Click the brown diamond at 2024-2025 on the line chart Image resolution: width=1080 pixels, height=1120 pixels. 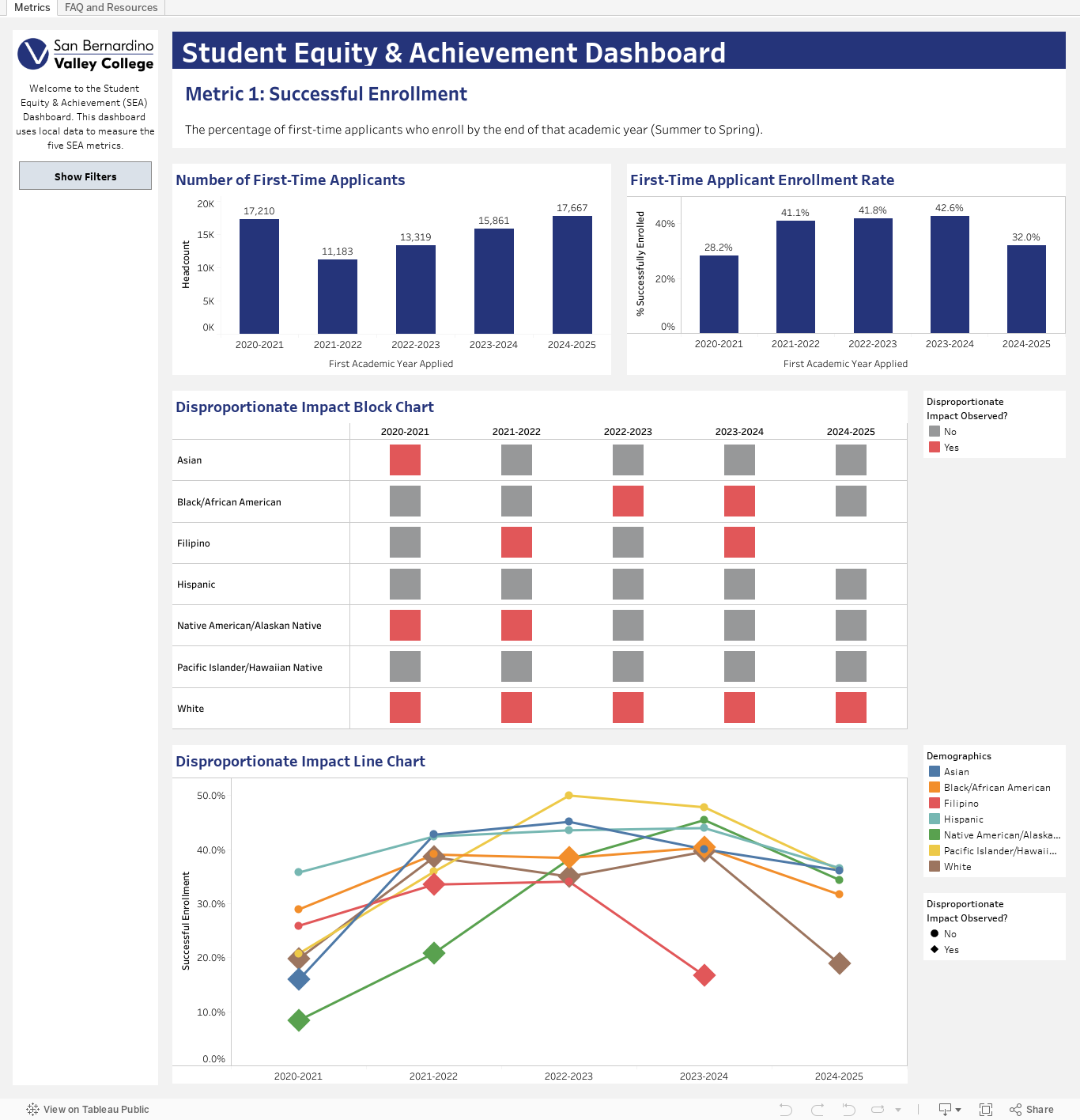point(839,963)
